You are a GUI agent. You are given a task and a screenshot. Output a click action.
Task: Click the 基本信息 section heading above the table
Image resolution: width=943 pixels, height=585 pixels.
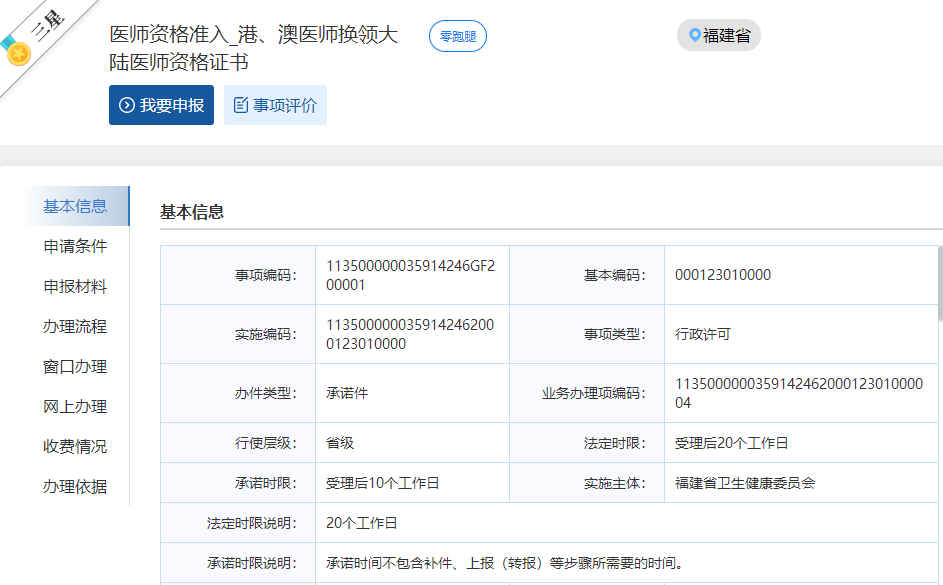192,212
